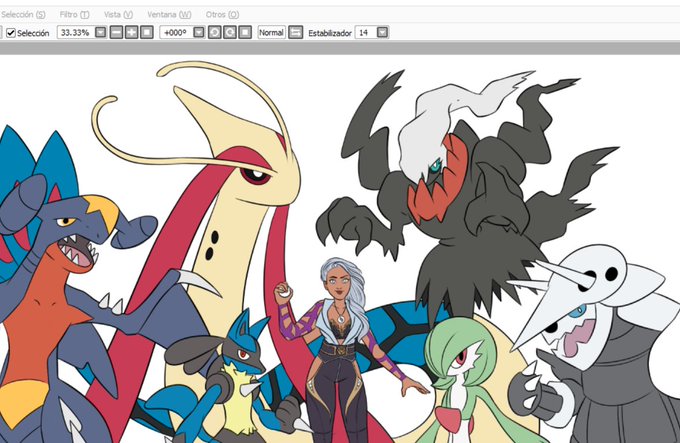Reset zoom with the square icon
Screen dimensions: 680x443
coord(147,33)
